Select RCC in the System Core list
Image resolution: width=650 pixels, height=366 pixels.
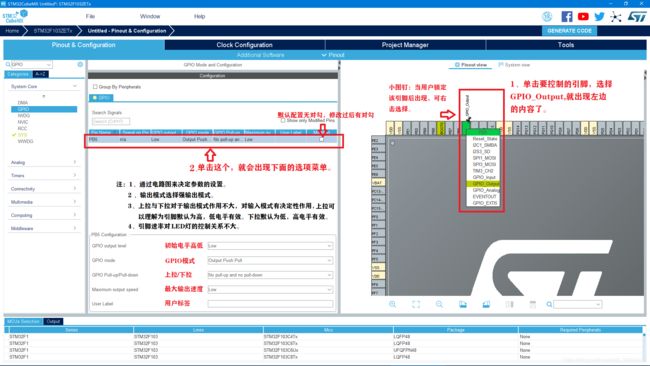click(x=22, y=128)
